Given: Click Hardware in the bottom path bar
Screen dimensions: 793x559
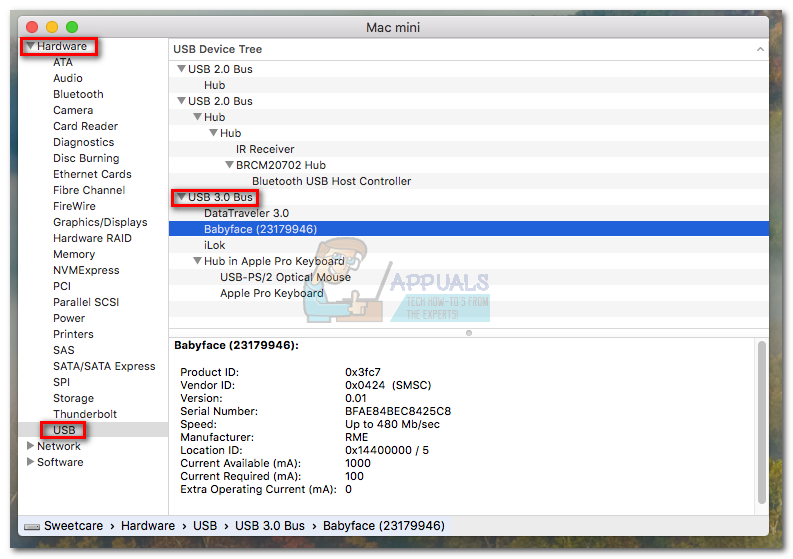Looking at the screenshot, I should [x=148, y=526].
